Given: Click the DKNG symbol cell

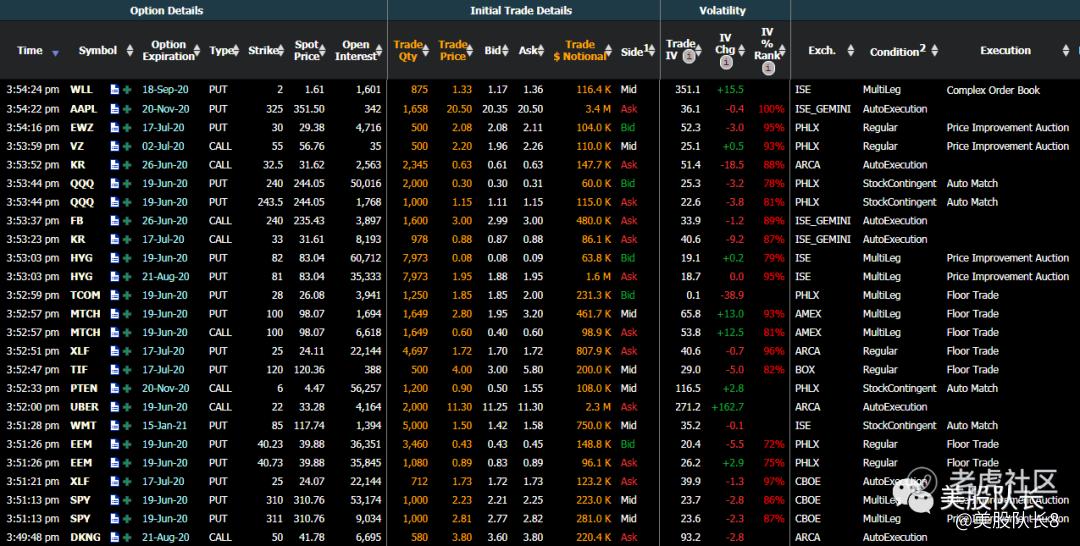Looking at the screenshot, I should pyautogui.click(x=85, y=537).
